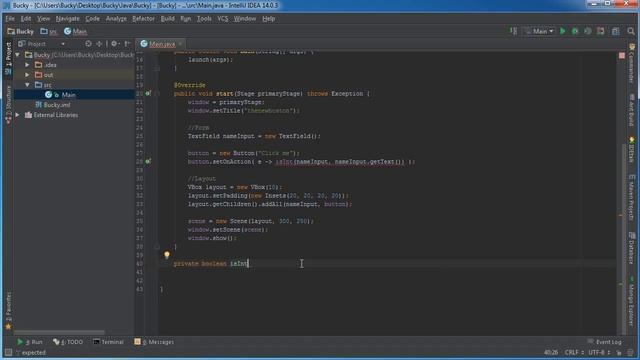
Task: Click the lambda gutter icon beside setOnAction line
Action: pos(148,161)
